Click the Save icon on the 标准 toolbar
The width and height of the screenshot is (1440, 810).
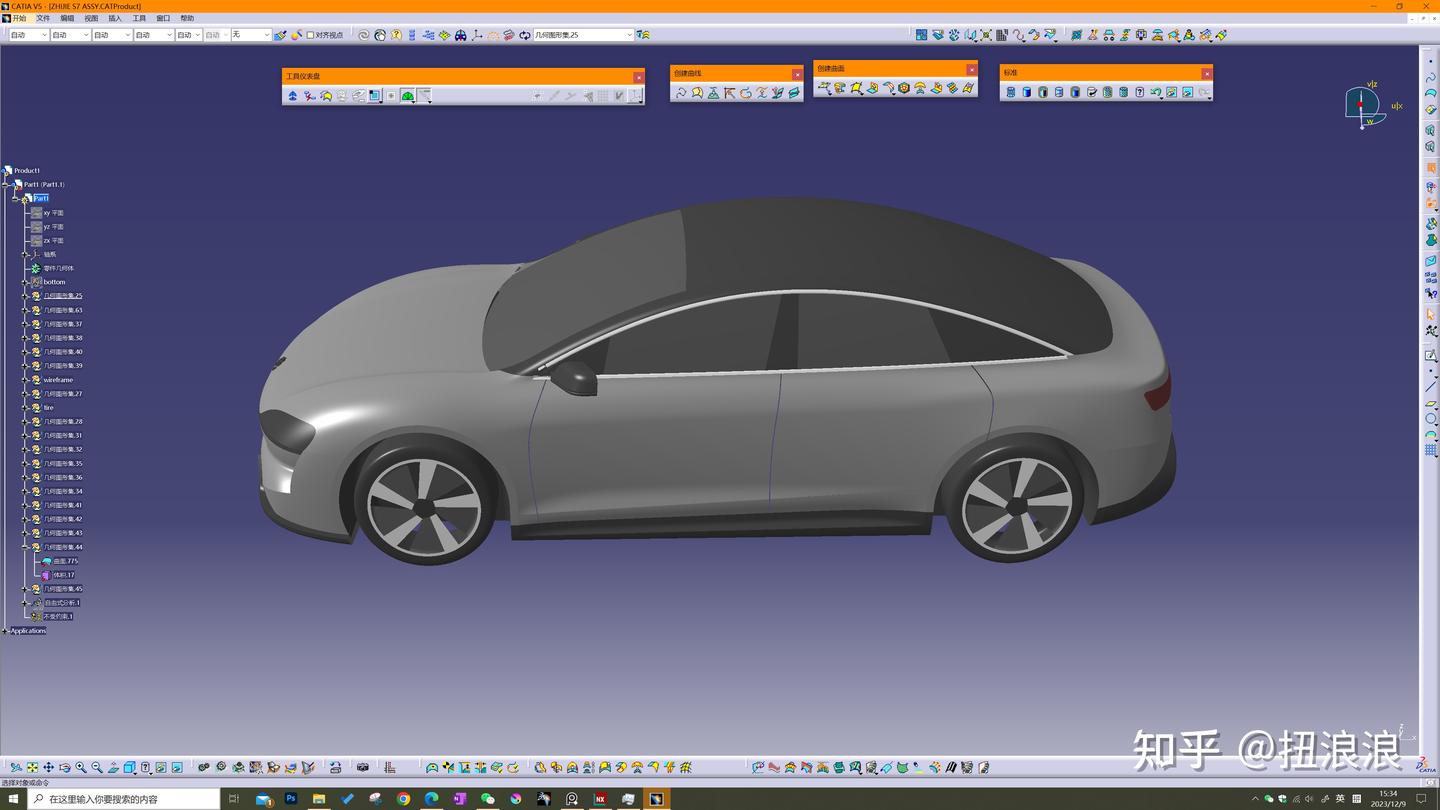point(1043,92)
